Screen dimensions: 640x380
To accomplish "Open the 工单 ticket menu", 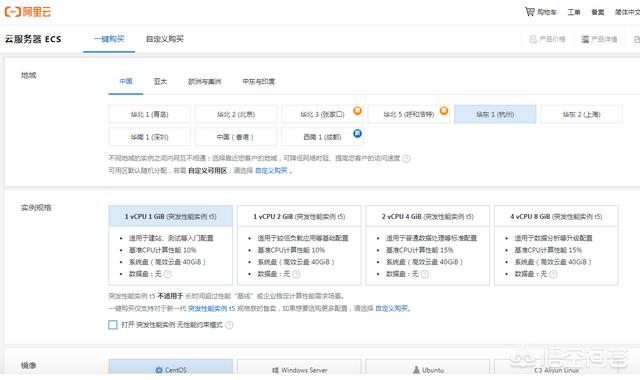I will 574,12.
